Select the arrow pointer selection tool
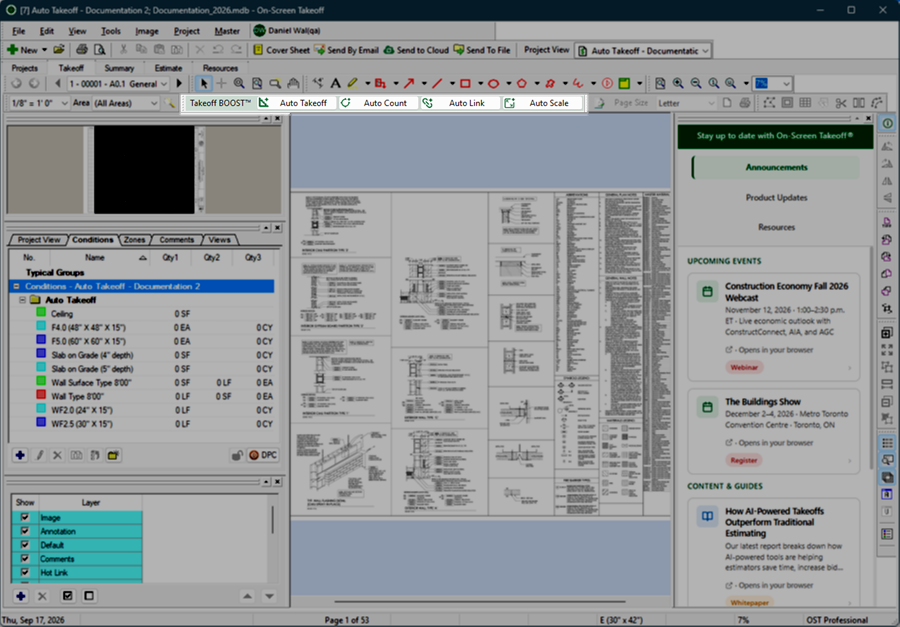This screenshot has height=627, width=900. [203, 84]
